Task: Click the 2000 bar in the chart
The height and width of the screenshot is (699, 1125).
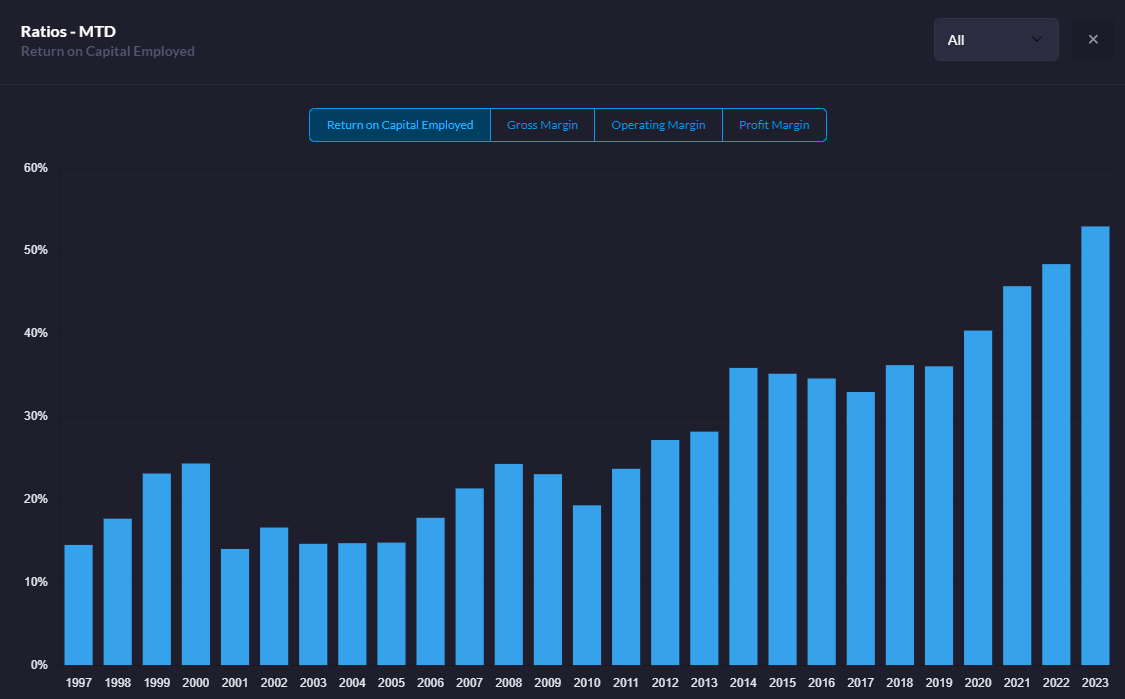Action: point(196,564)
